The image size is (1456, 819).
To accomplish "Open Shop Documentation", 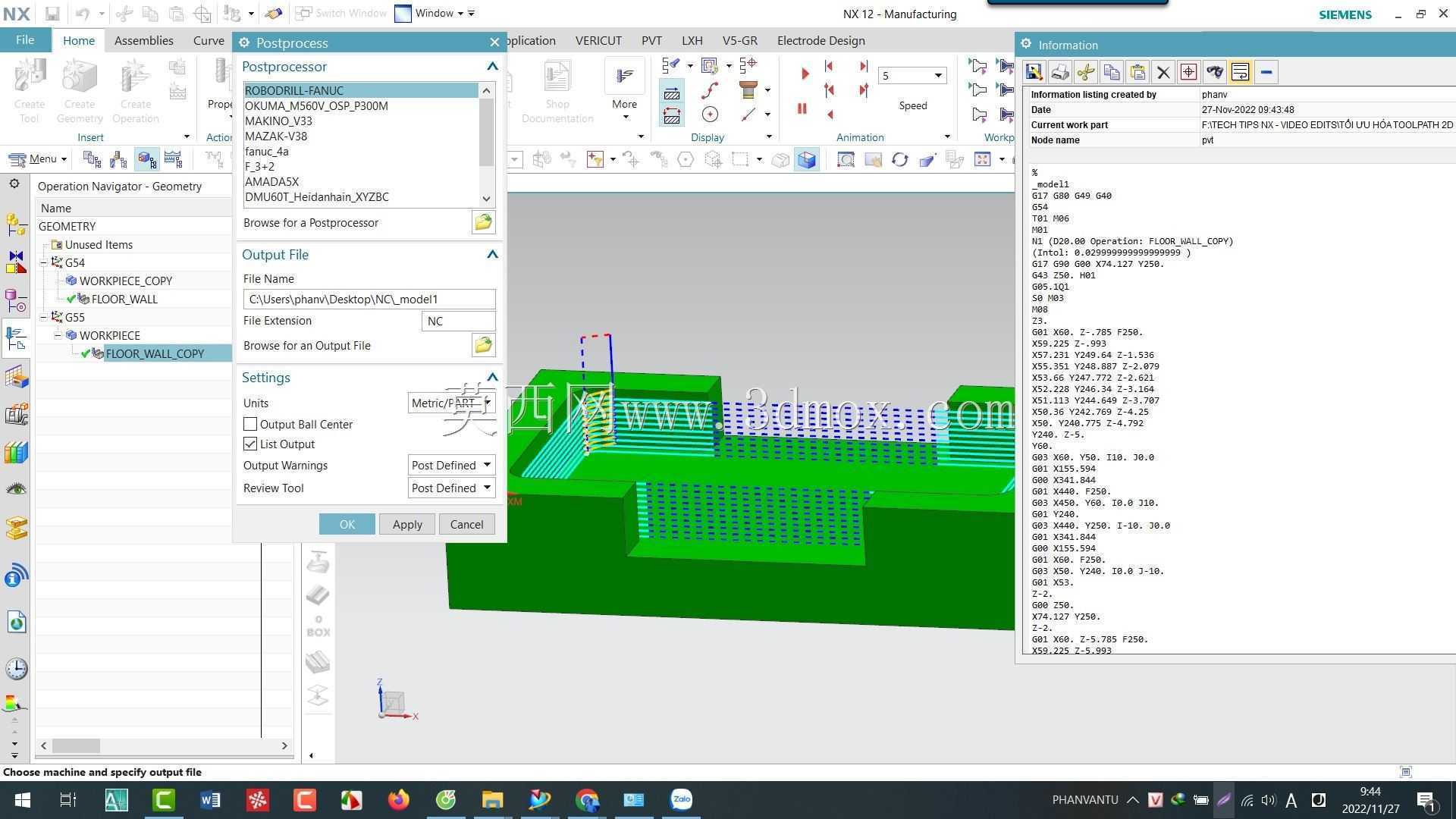I will click(x=557, y=91).
